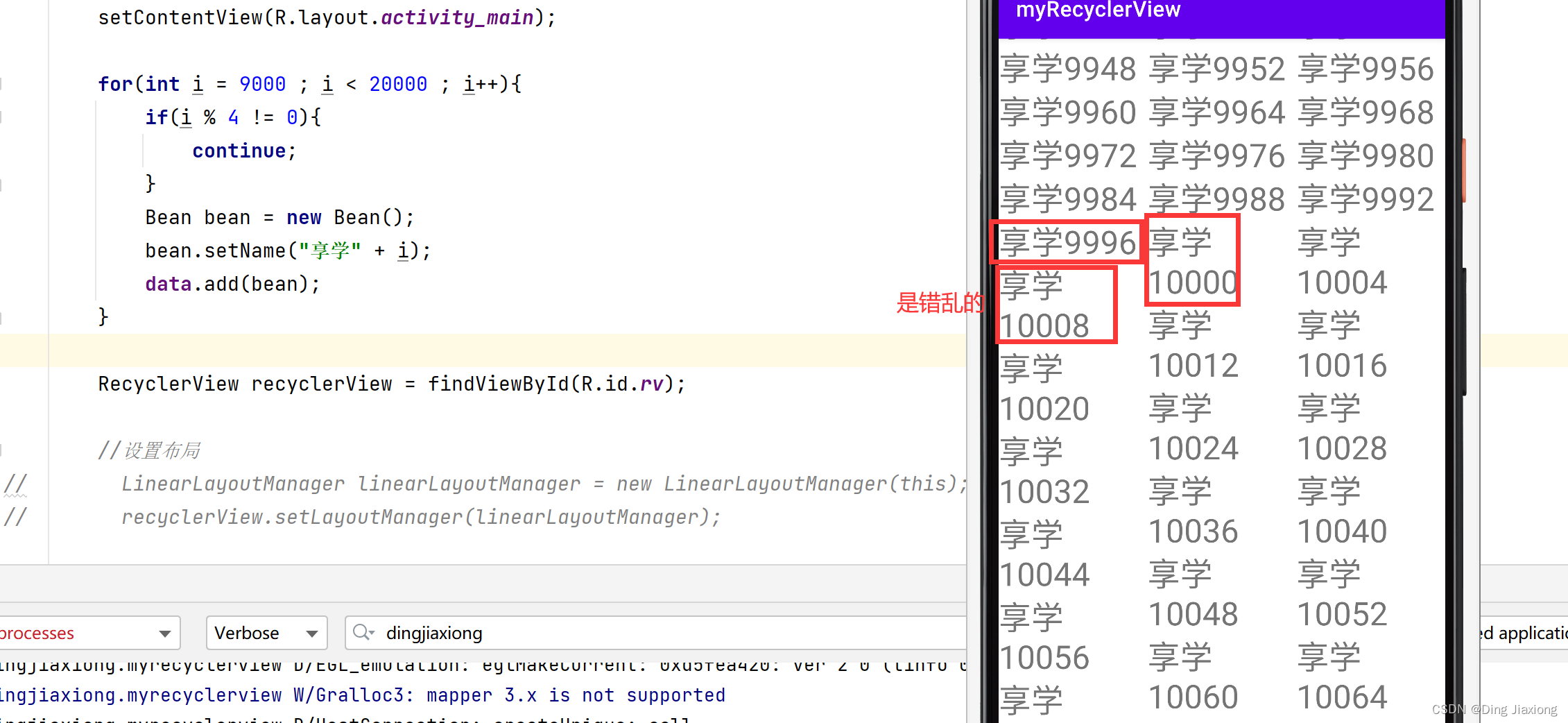
Task: Click the Gralloc3 mapper not supported log line
Action: 363,695
